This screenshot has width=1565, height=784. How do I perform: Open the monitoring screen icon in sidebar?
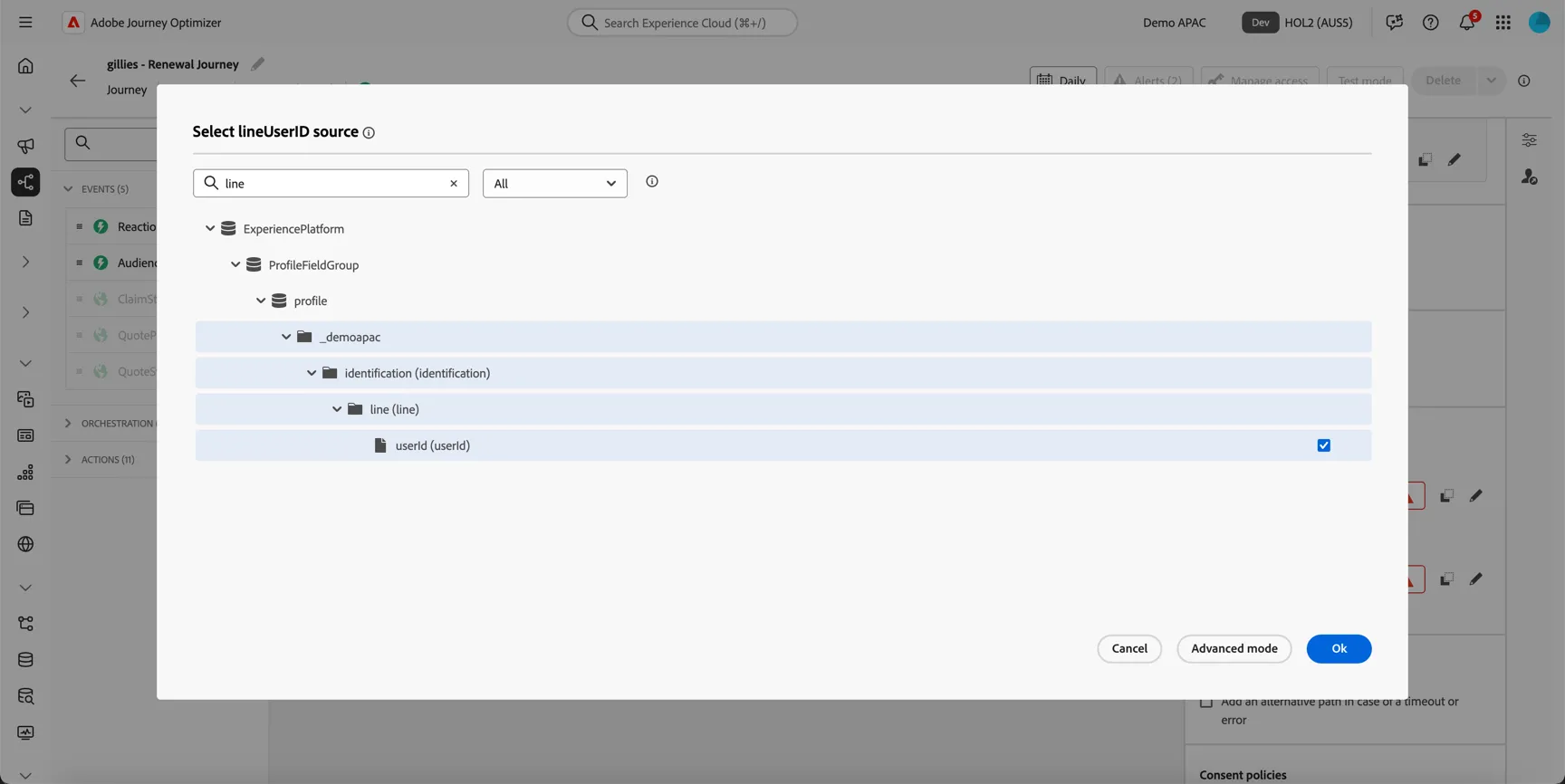[x=25, y=732]
